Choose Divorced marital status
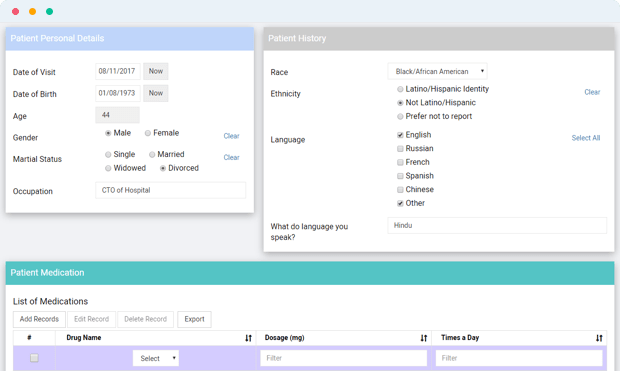Screen dimensions: 620x371 pyautogui.click(x=163, y=168)
